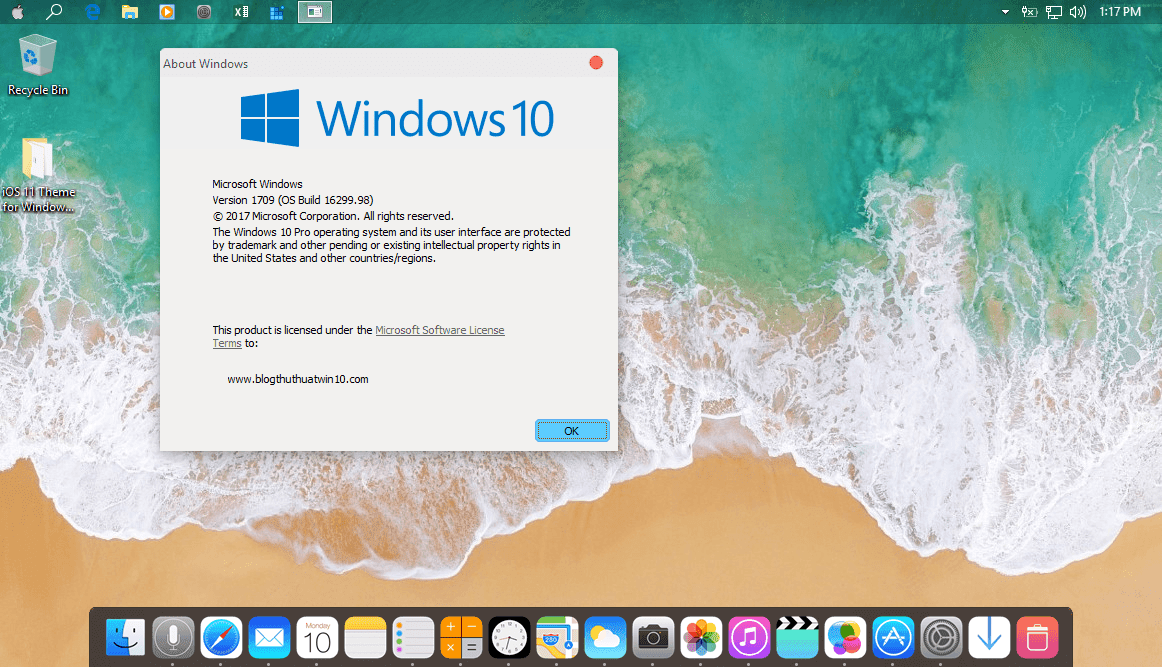
Task: Click the 2017 Microsoft Corporation copyright line
Action: (x=333, y=216)
